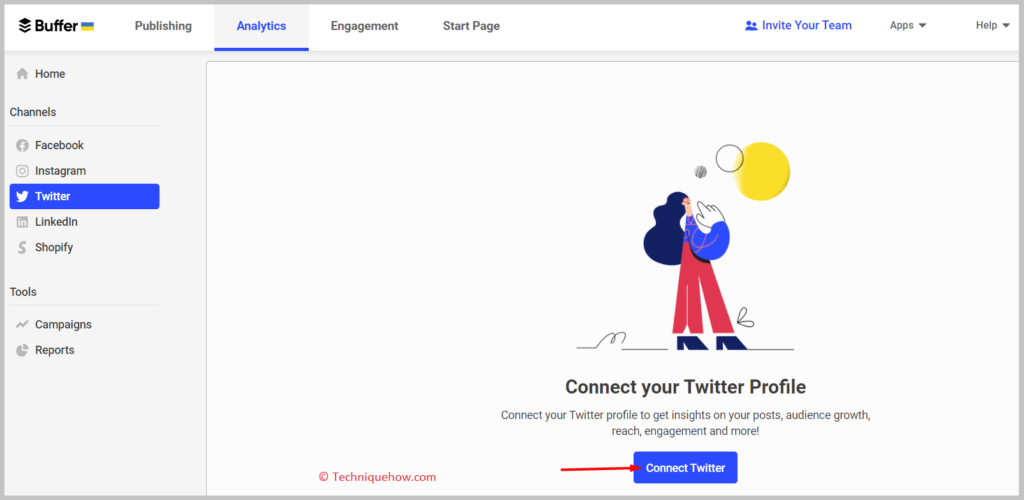Click the Invite Your Team people icon

click(x=751, y=25)
